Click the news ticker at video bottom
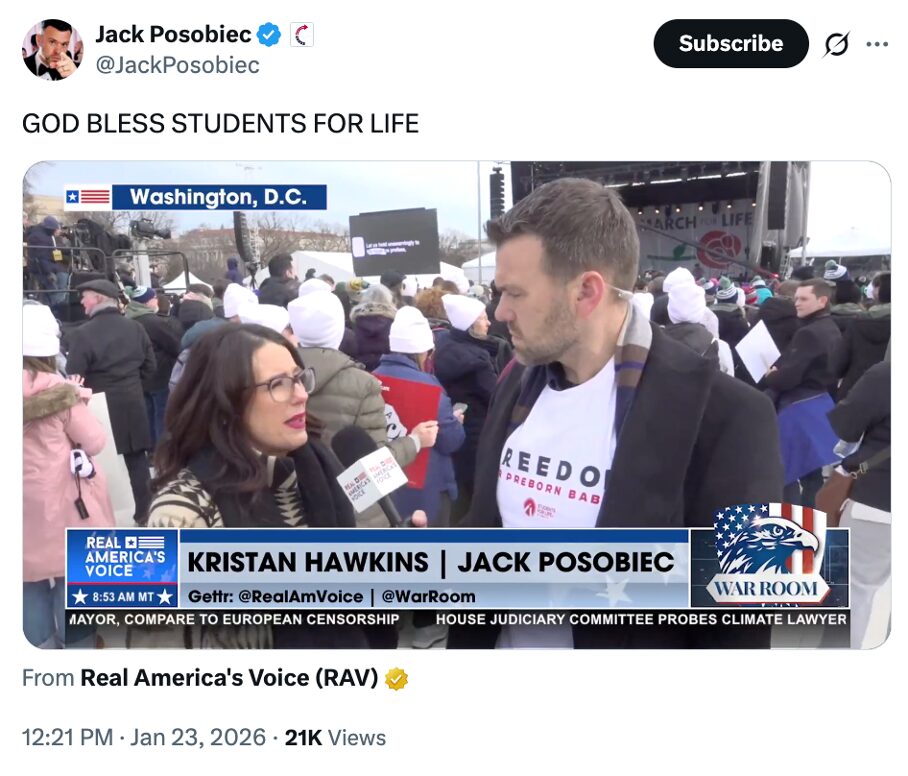 [x=457, y=619]
